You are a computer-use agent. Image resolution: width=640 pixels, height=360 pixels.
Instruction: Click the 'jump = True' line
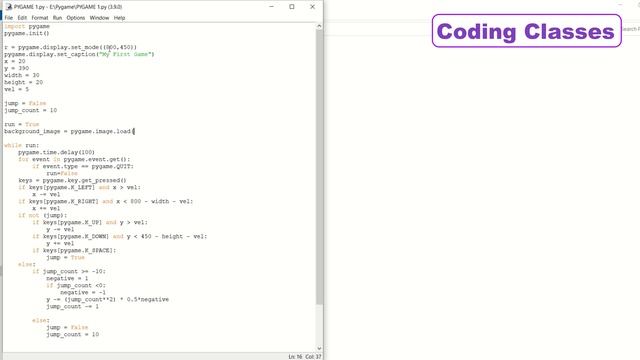[65, 257]
